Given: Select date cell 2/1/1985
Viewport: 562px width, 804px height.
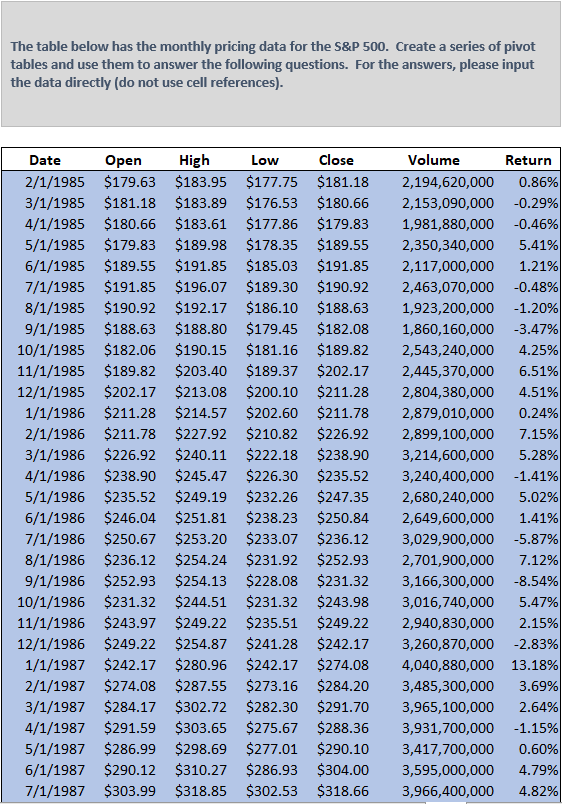Looking at the screenshot, I should tap(55, 182).
